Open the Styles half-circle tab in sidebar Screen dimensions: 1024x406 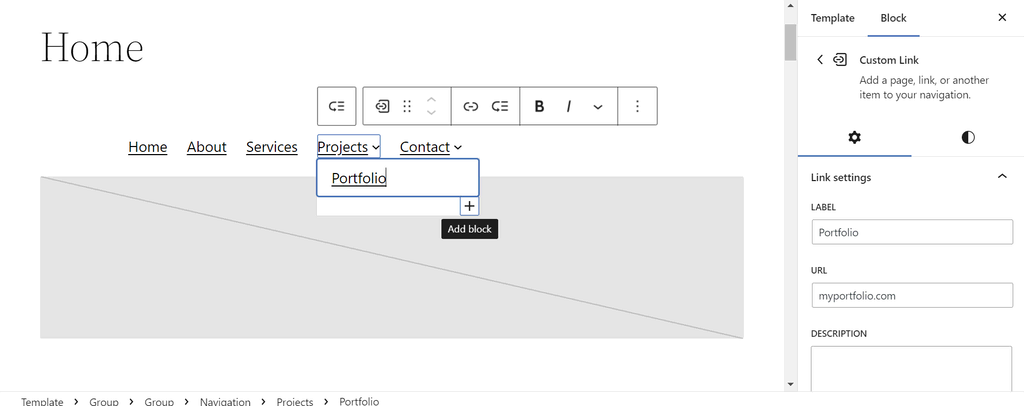(x=968, y=137)
